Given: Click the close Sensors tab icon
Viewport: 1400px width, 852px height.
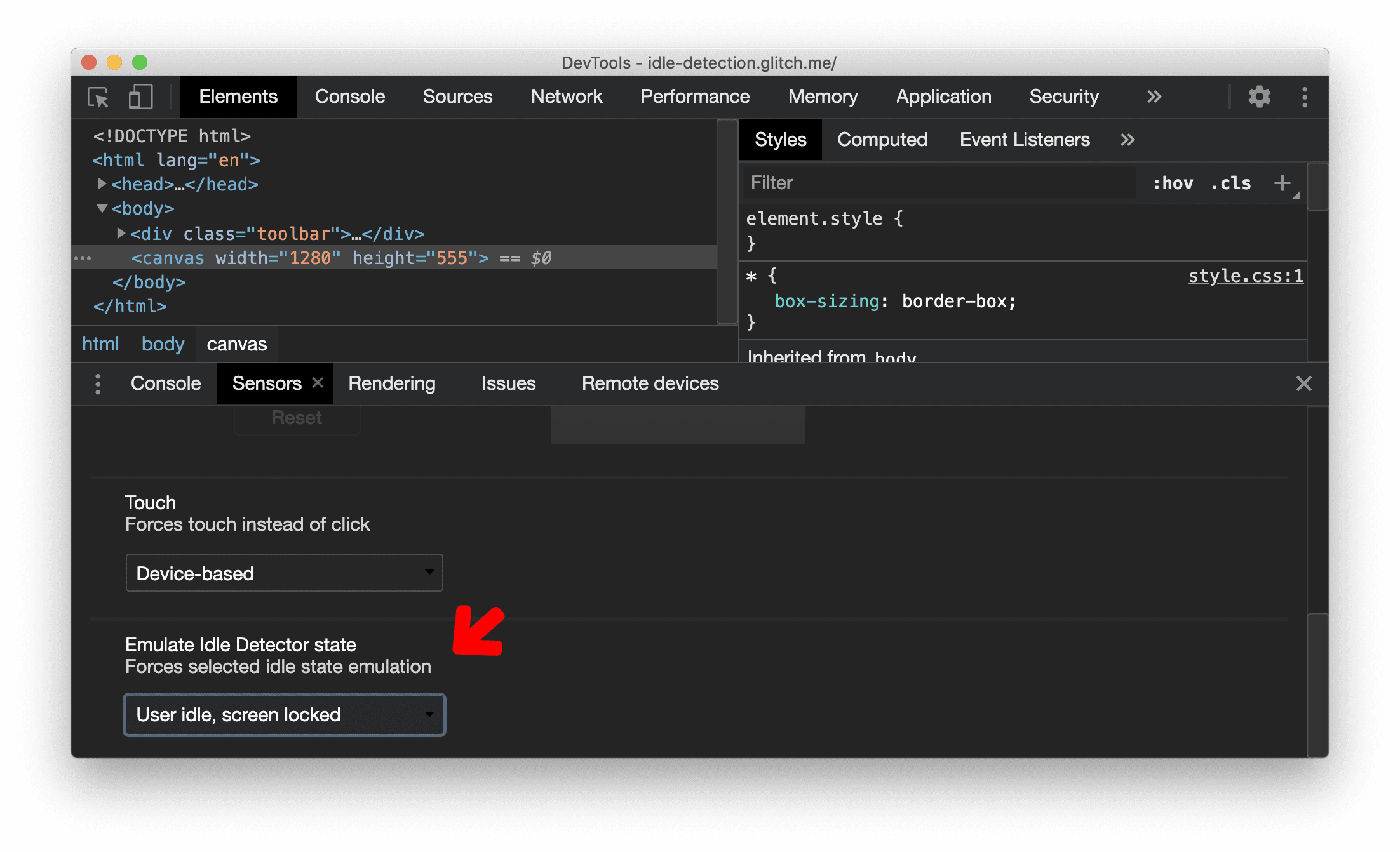Looking at the screenshot, I should pos(317,383).
